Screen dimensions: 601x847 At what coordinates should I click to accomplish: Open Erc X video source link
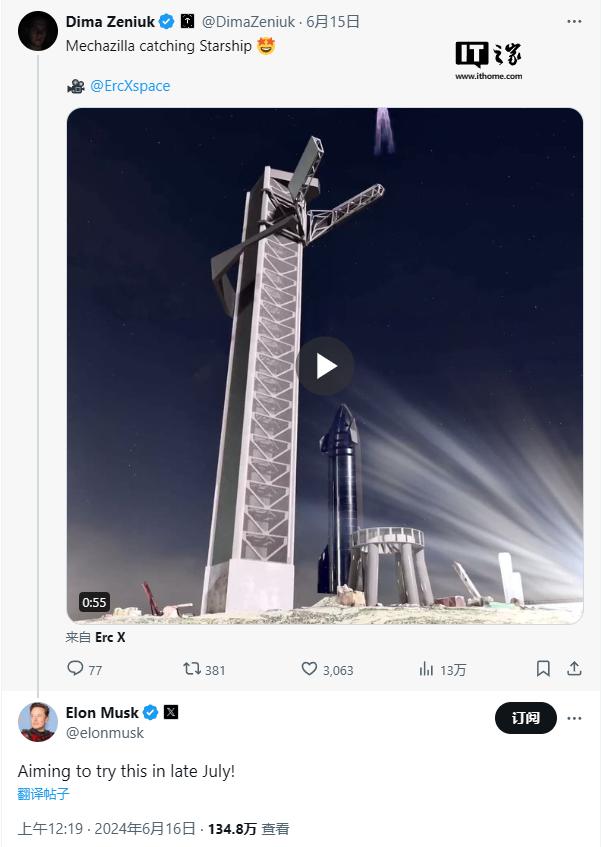(110, 637)
